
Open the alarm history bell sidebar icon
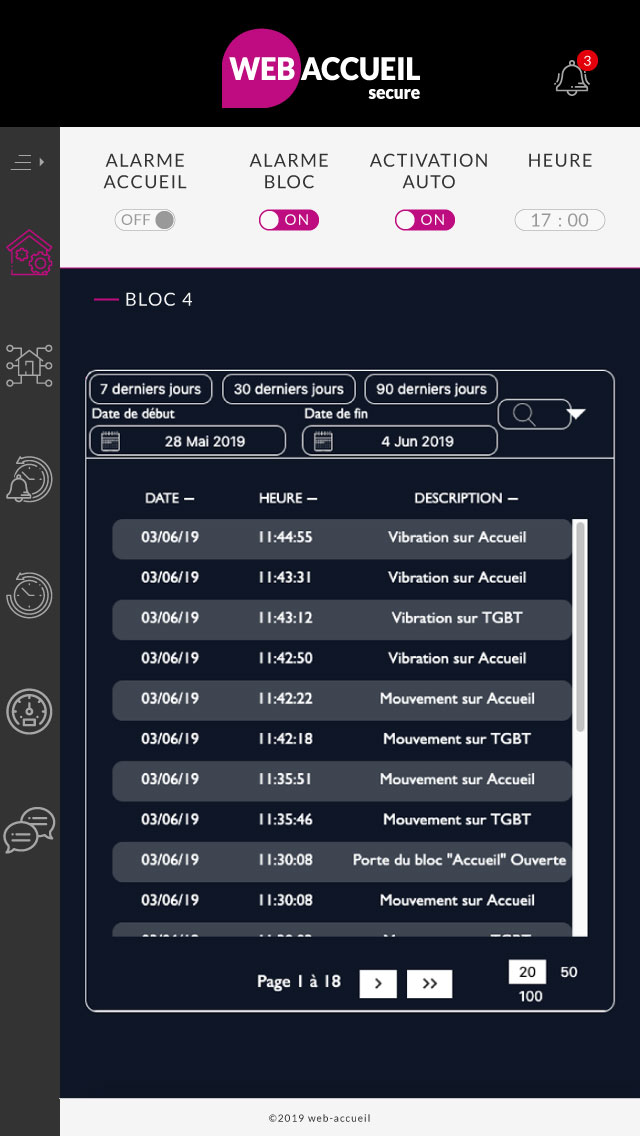(x=30, y=479)
